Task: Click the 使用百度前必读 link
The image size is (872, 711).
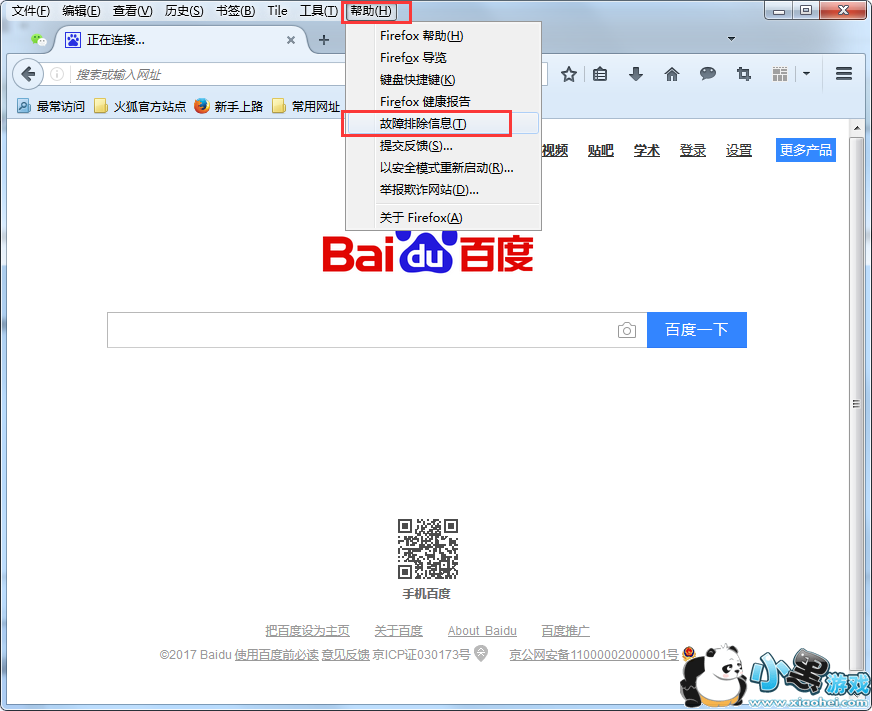Action: click(276, 655)
